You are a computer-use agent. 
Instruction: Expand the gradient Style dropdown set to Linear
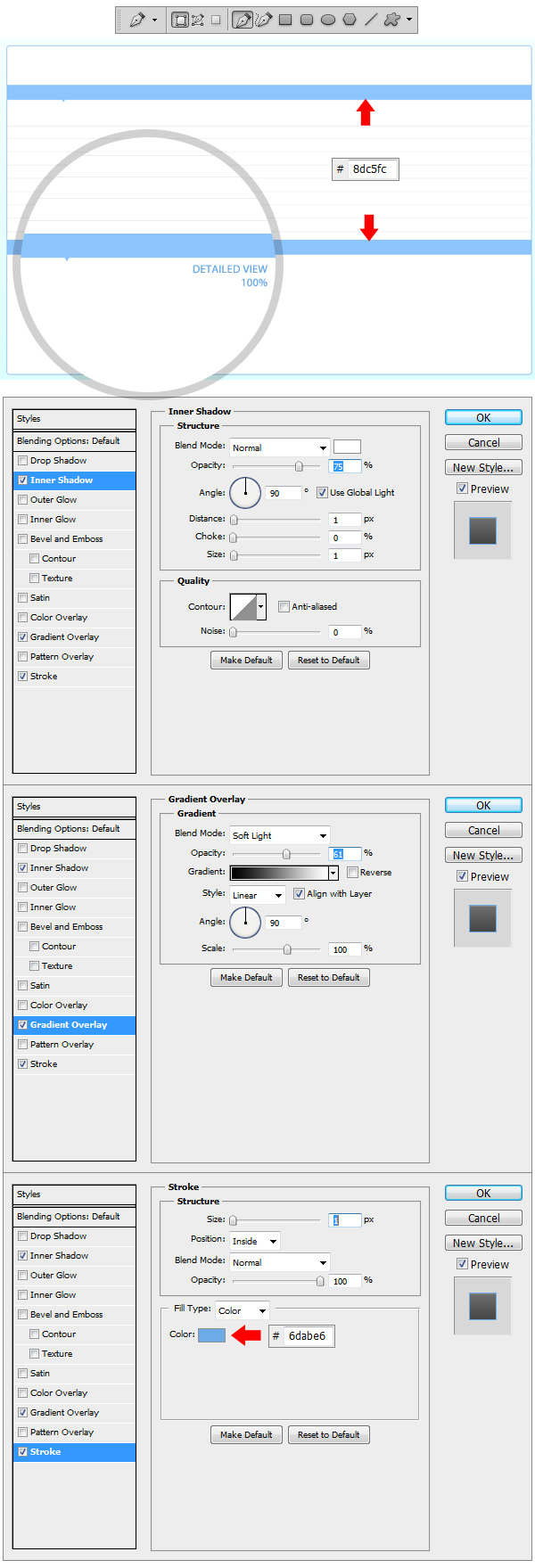pos(257,895)
